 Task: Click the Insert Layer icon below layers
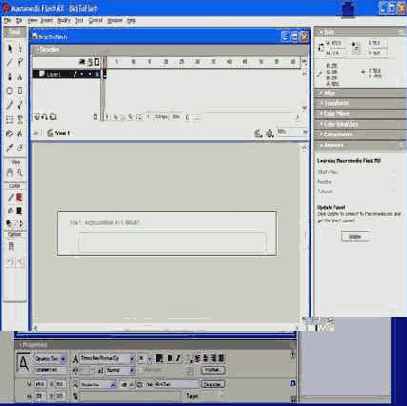click(x=37, y=117)
